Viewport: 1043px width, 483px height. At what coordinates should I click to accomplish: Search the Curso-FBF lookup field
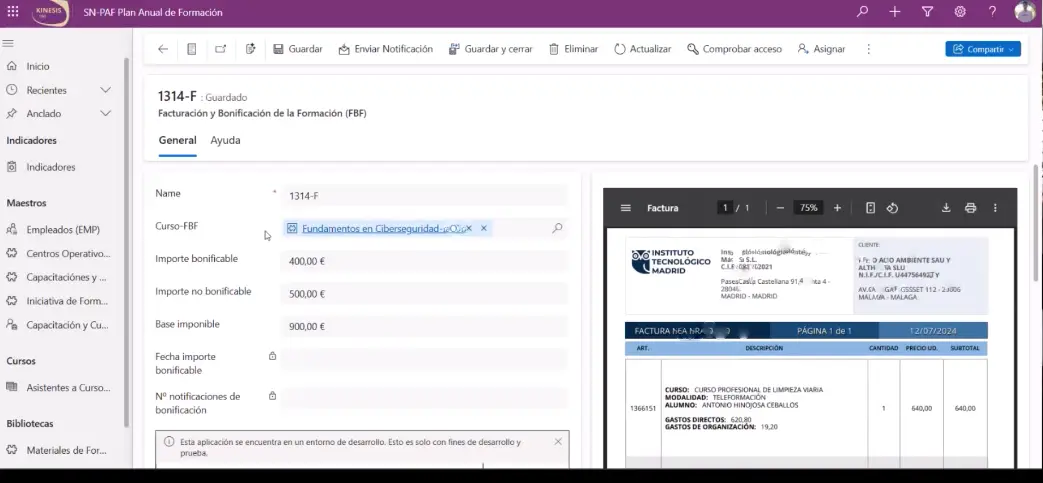557,228
